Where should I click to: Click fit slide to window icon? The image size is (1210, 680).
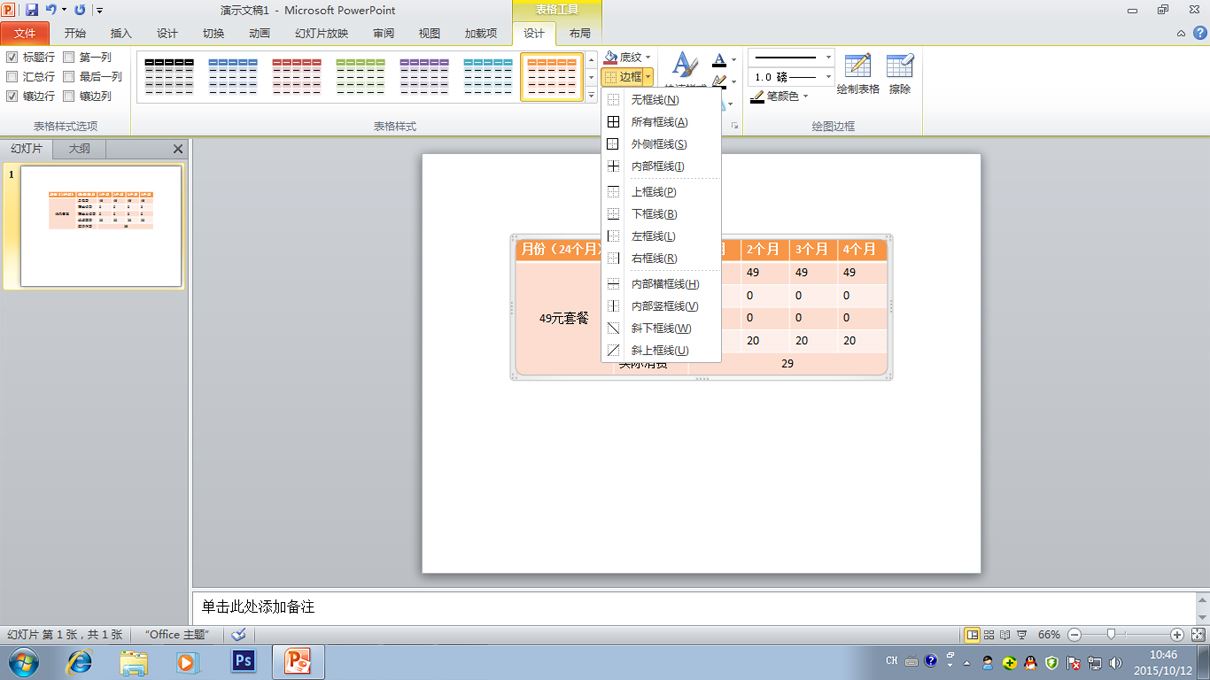coord(1197,635)
